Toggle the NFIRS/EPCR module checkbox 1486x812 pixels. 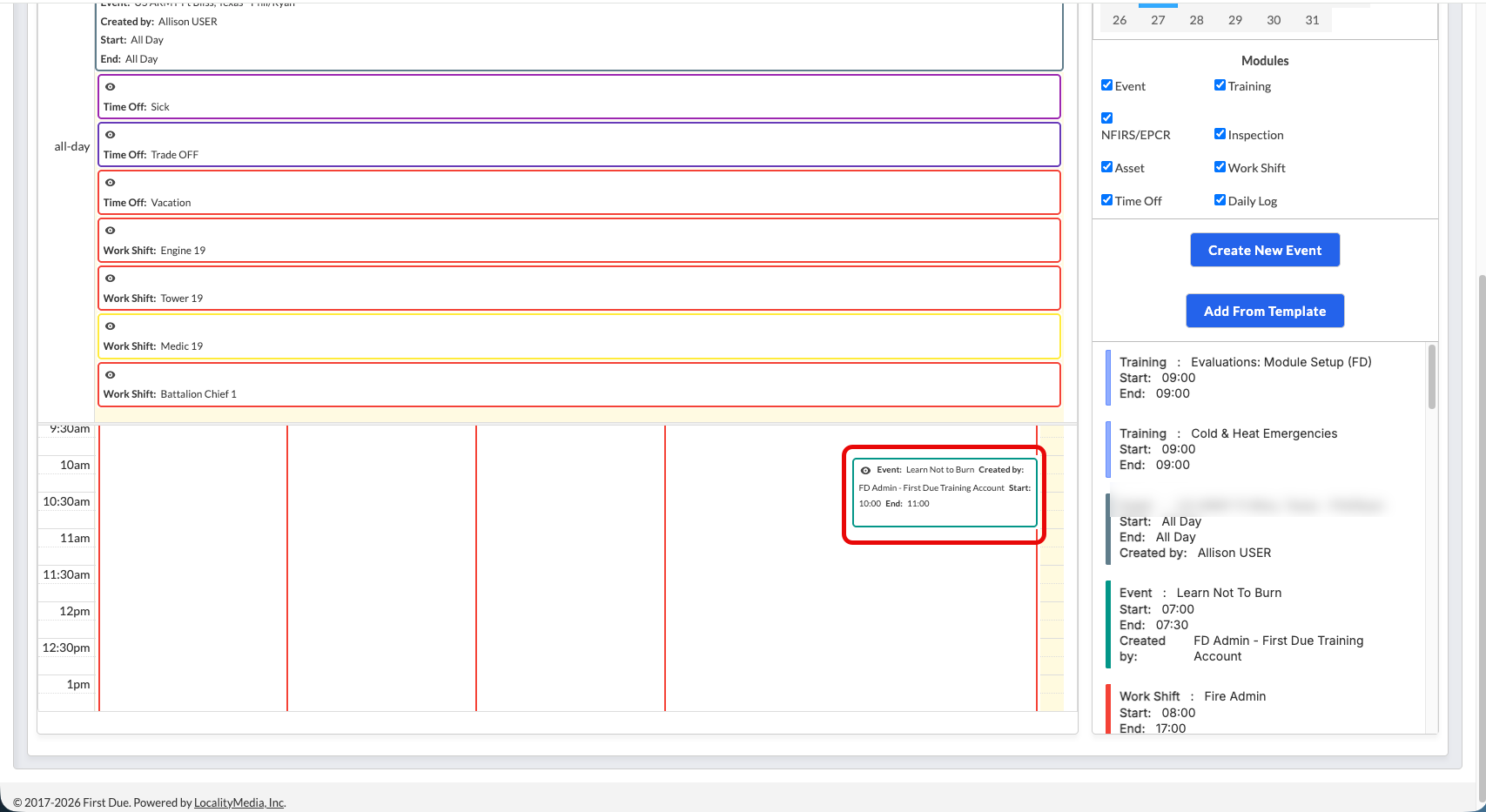click(1106, 118)
